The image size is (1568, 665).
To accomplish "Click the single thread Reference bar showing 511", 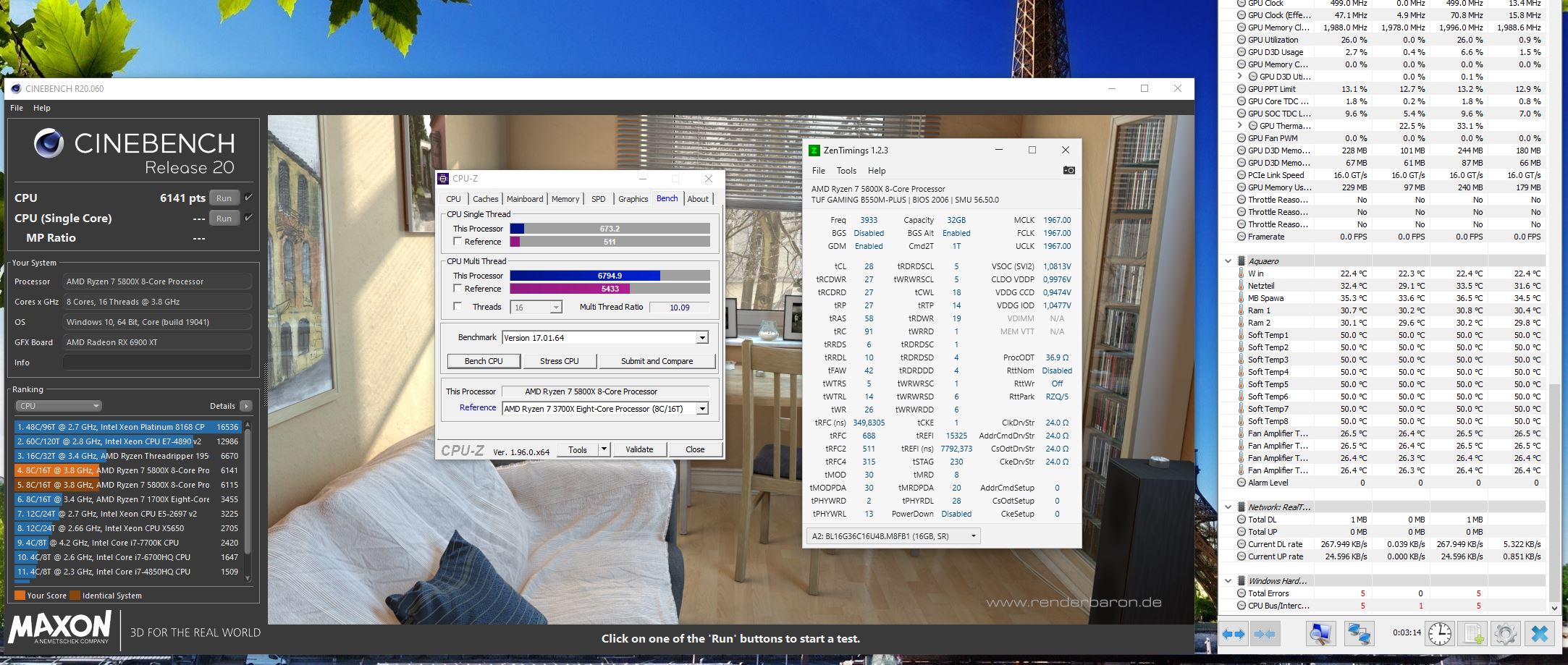I will point(610,242).
